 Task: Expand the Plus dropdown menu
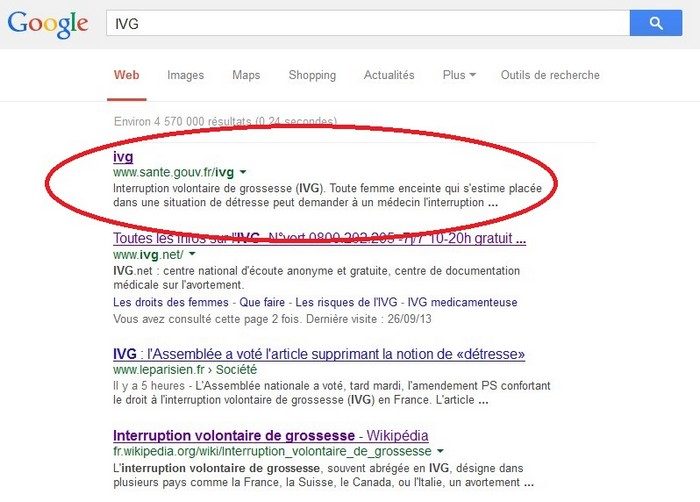pos(459,75)
